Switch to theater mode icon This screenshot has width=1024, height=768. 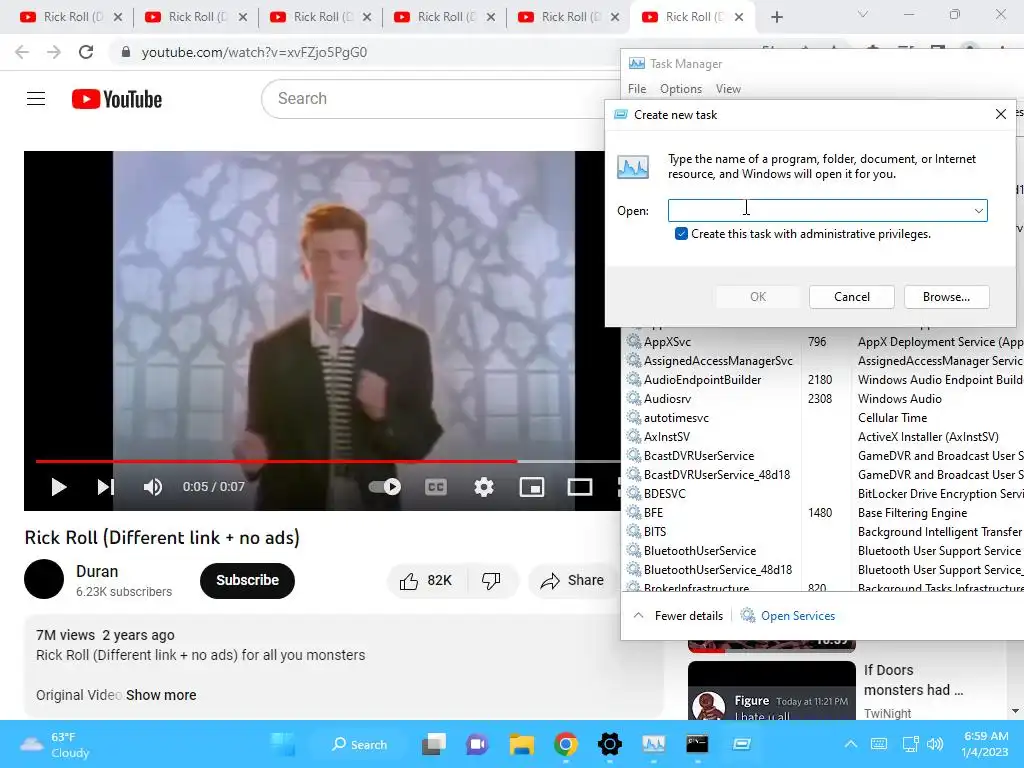(580, 487)
